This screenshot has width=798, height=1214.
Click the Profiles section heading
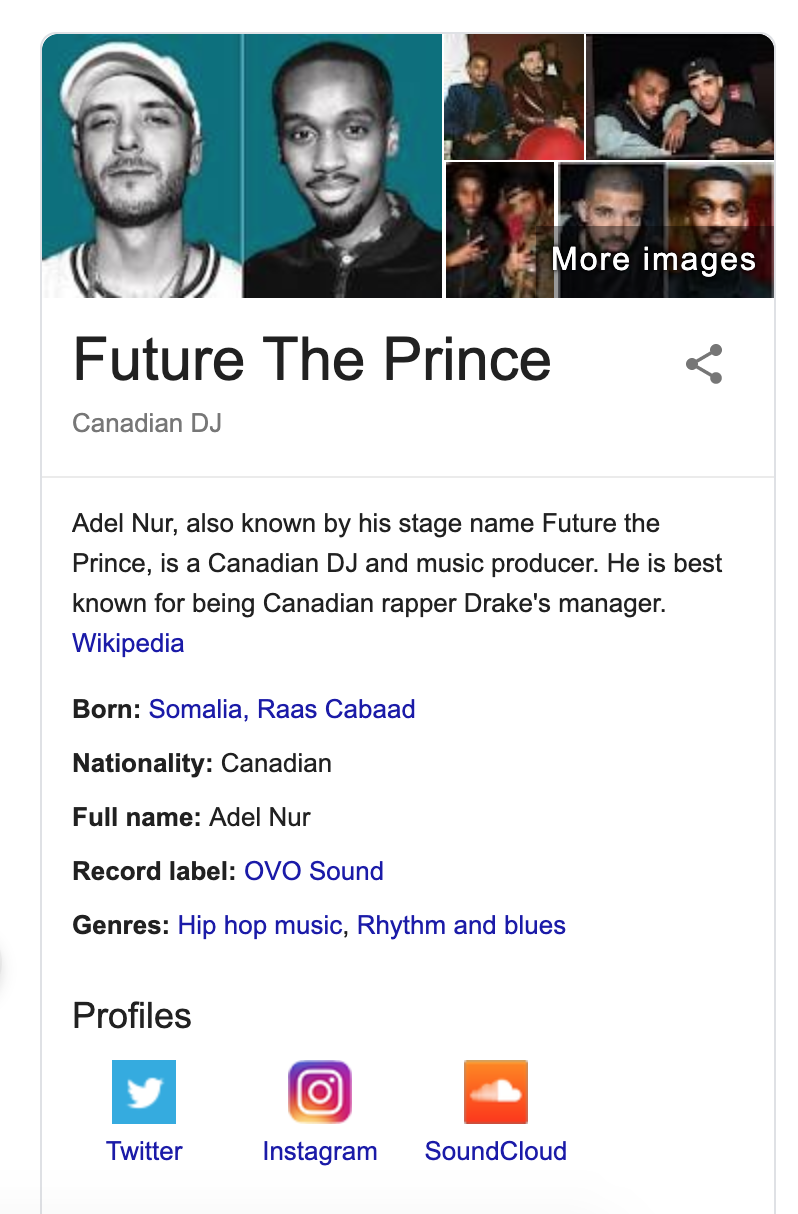pyautogui.click(x=132, y=1016)
